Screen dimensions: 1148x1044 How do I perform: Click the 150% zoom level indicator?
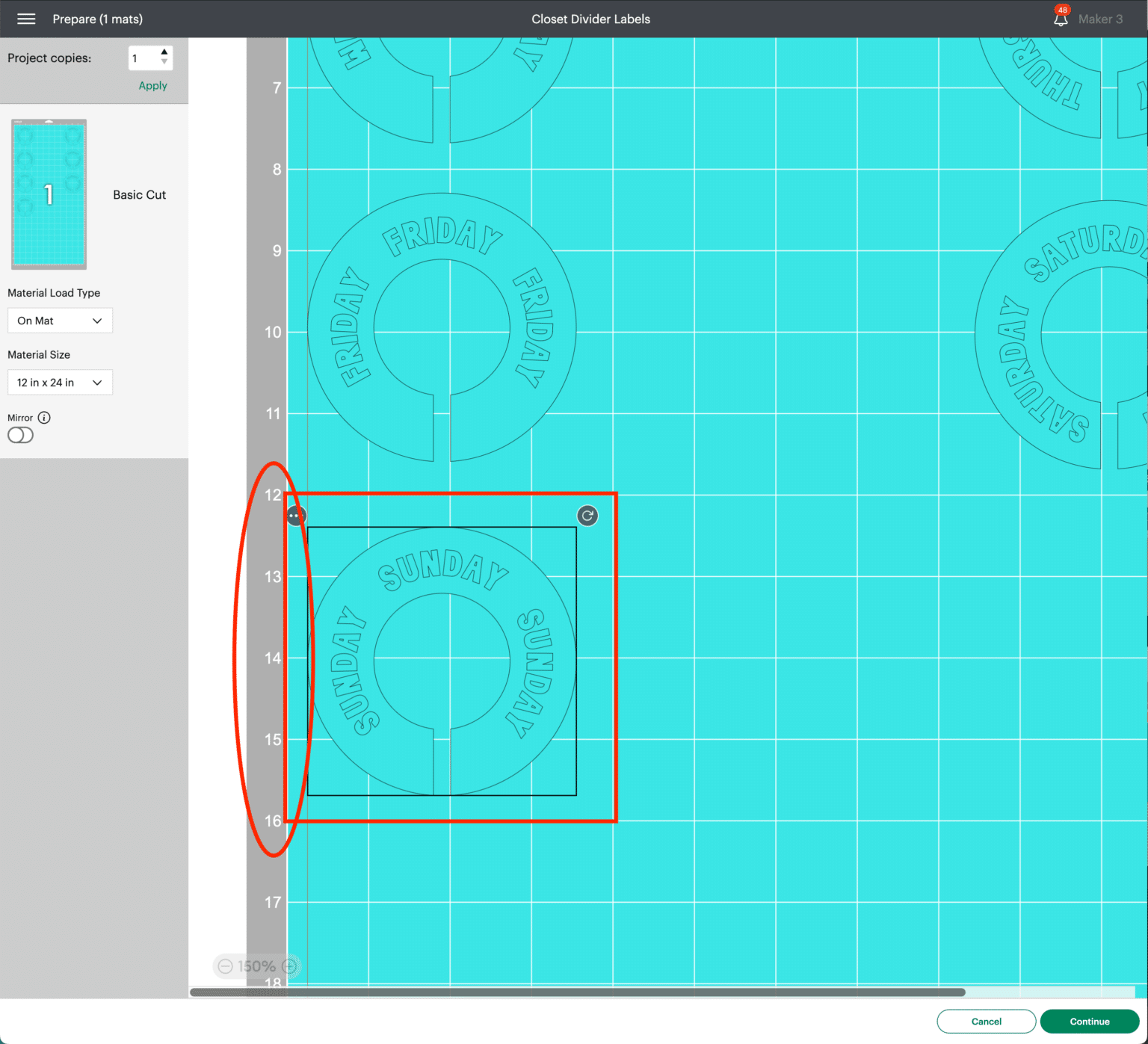pos(256,966)
